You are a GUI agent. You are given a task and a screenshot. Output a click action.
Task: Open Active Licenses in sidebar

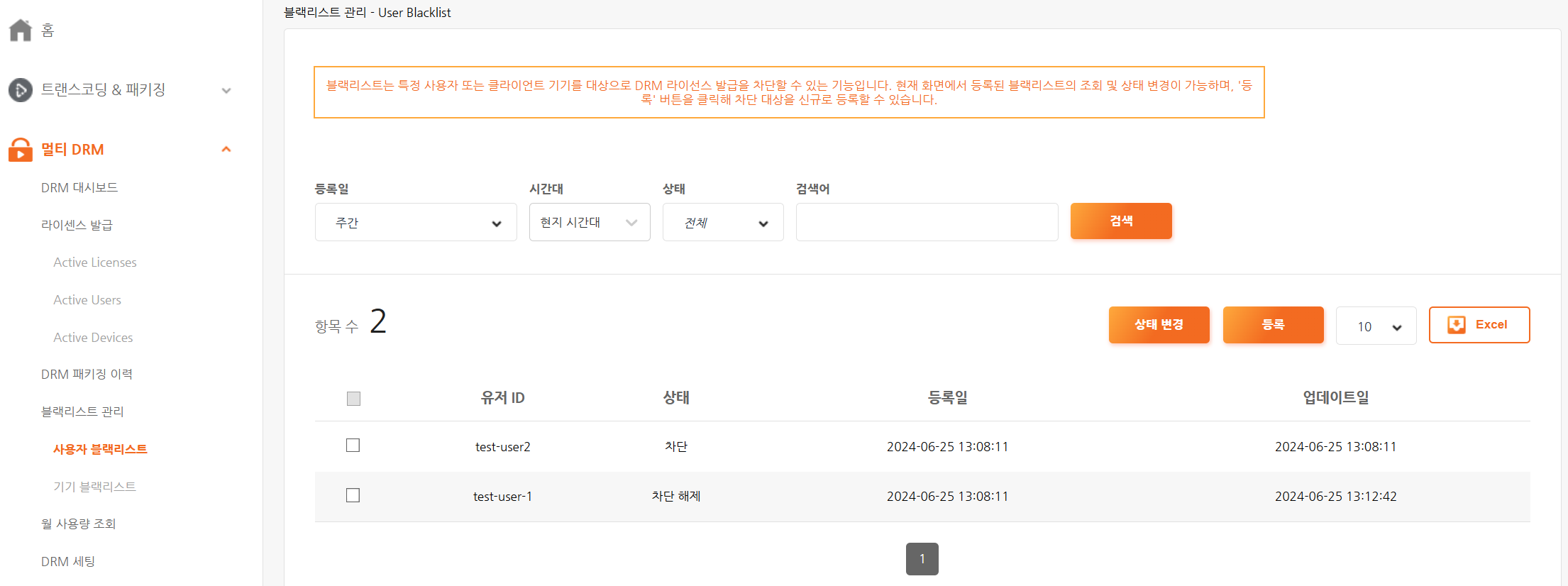[x=95, y=262]
